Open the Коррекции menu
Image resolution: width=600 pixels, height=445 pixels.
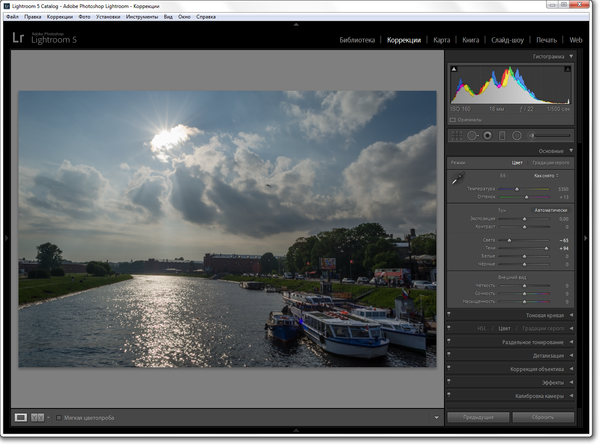pos(60,17)
